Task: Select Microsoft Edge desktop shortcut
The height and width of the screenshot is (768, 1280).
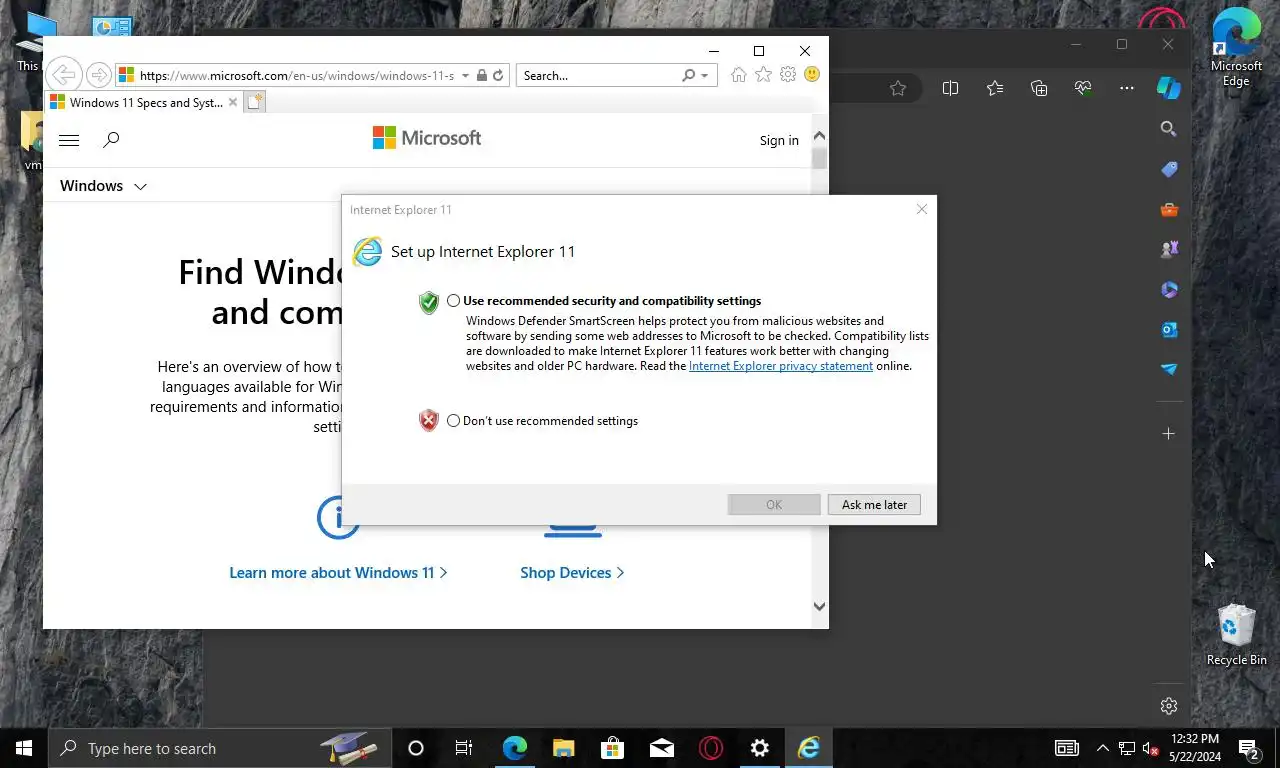Action: [x=1236, y=48]
